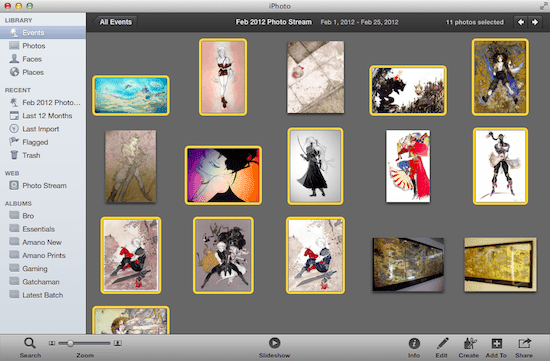Select the gold background character thumbnail
The image size is (550, 361).
click(x=500, y=77)
